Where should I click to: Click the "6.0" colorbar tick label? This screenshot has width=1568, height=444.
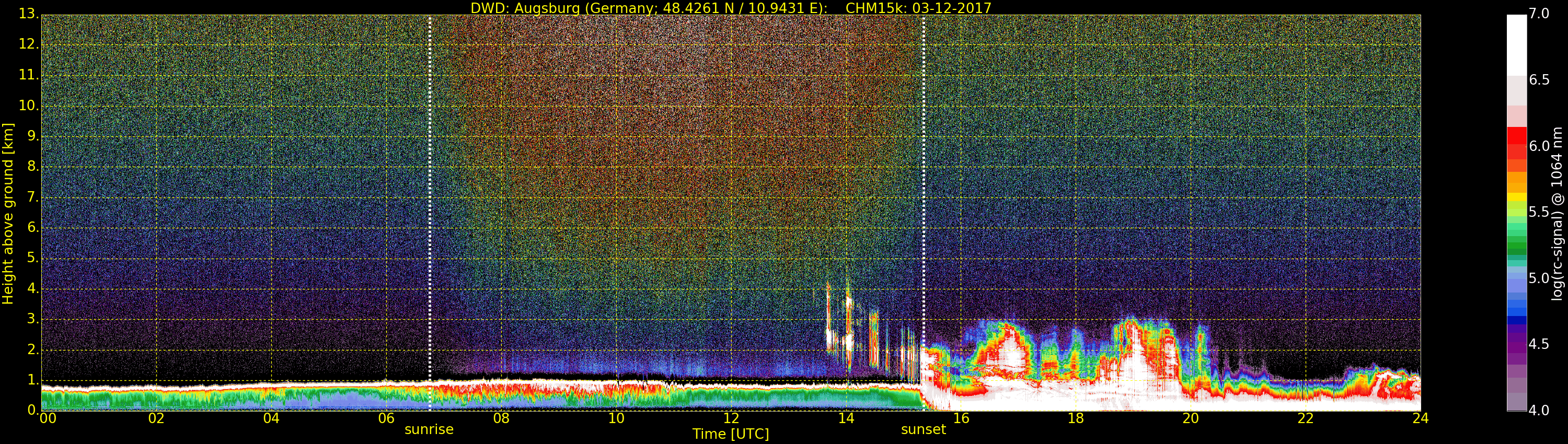pos(1539,146)
